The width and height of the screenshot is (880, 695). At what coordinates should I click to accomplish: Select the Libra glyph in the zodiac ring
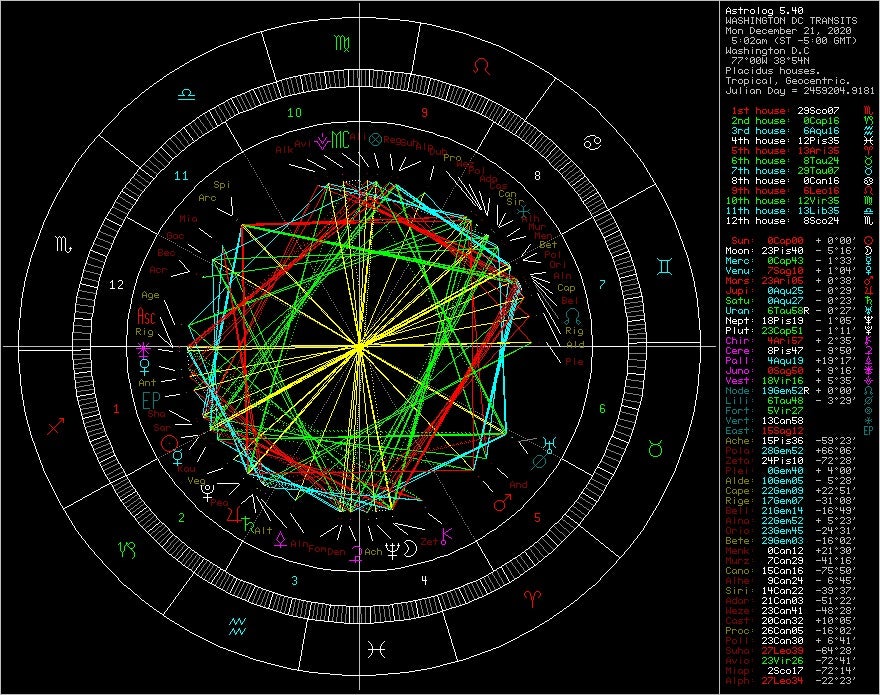coord(186,94)
